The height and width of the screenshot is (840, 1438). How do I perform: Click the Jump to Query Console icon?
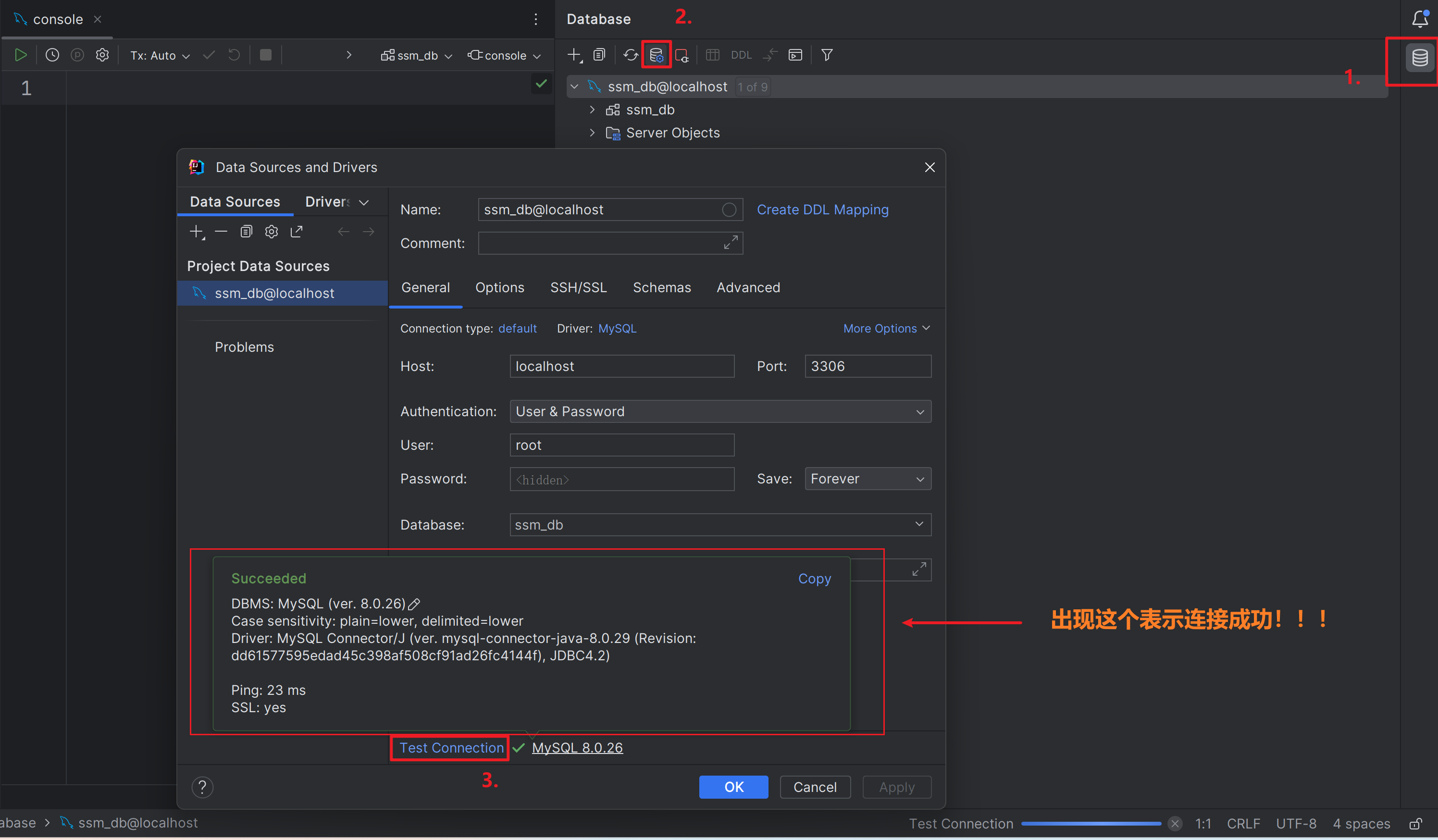click(795, 55)
